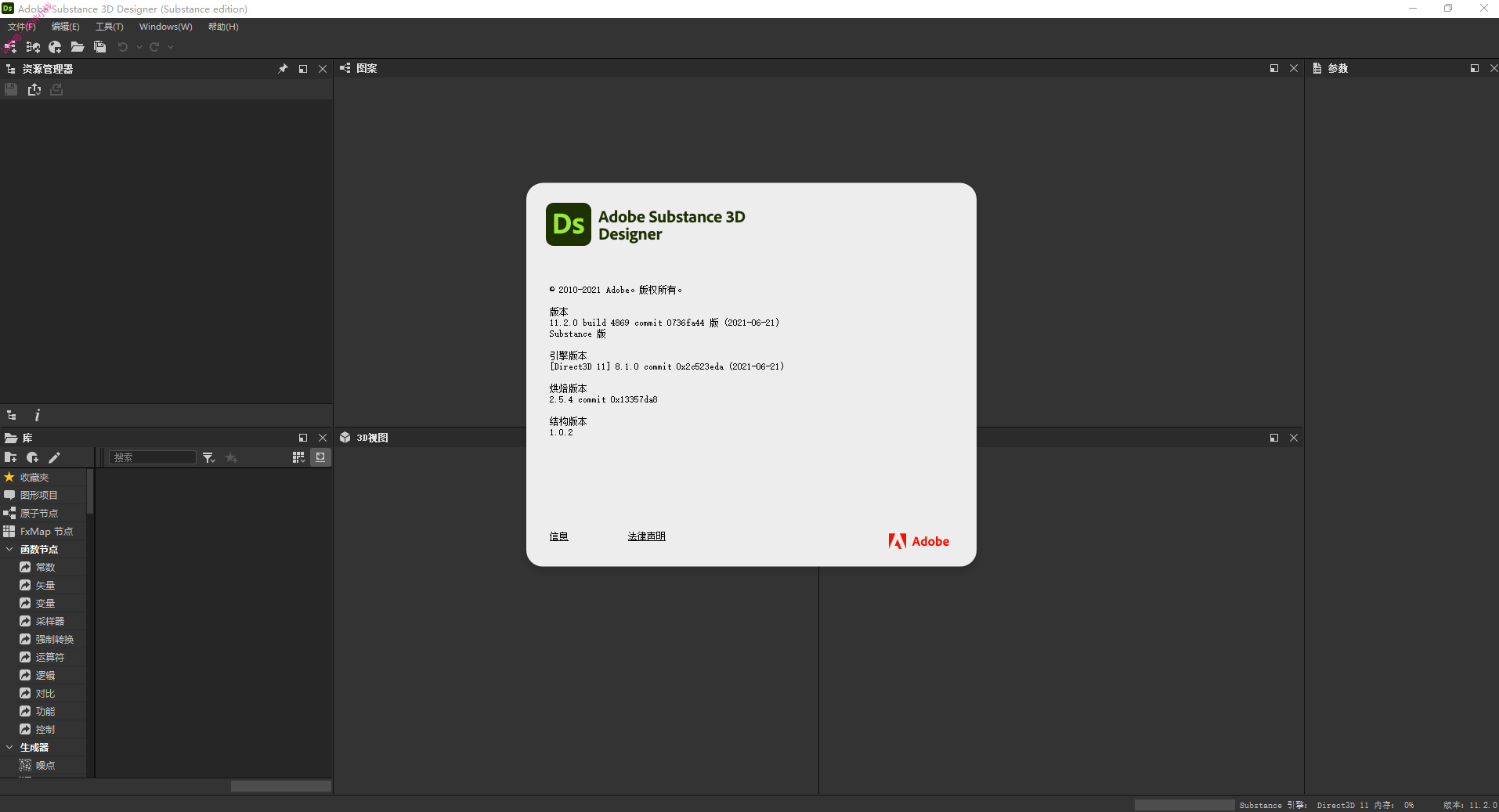Click the save icon in 资源管理器 toolbar
The width and height of the screenshot is (1499, 812).
pos(11,89)
